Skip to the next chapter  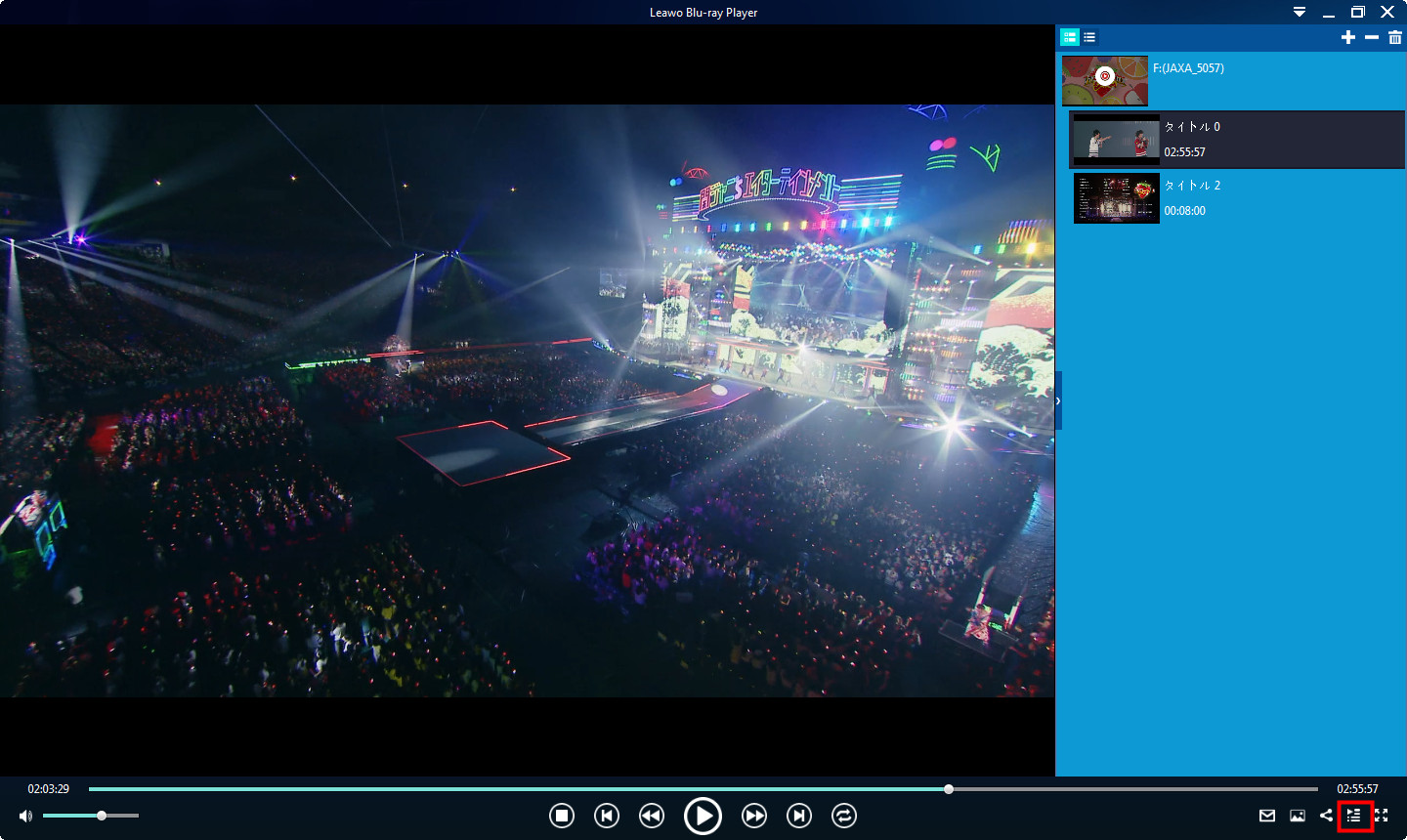pyautogui.click(x=799, y=816)
